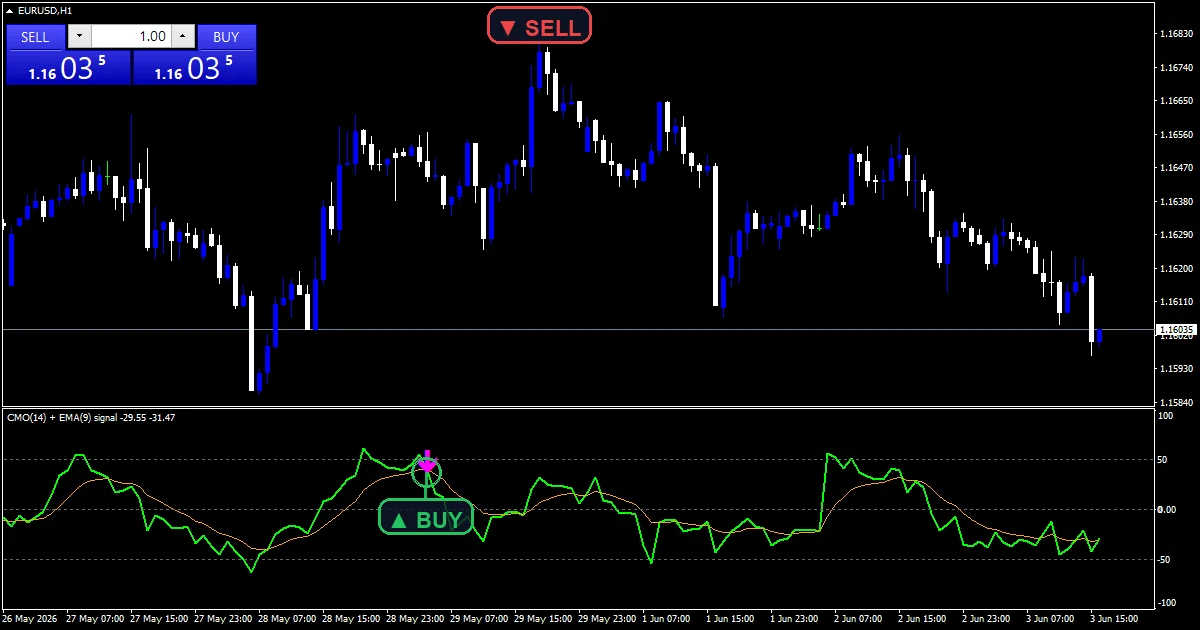Click the 1.15840 price axis label
This screenshot has width=1200, height=630.
1175,402
